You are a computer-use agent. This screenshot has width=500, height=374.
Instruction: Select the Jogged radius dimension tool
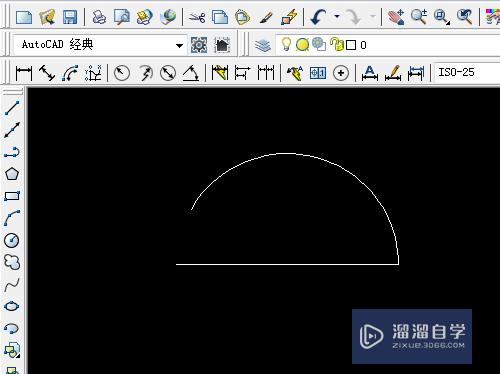(145, 73)
